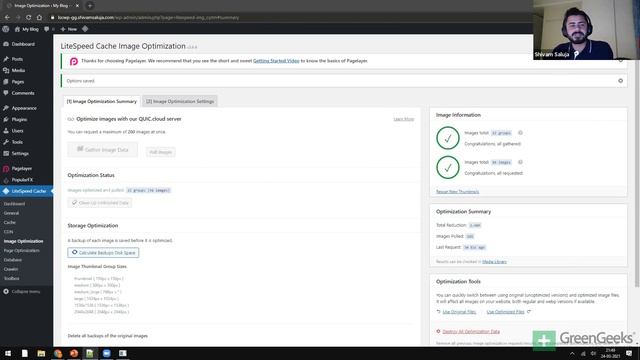Switch to the Image Optimization Summary tab
The height and width of the screenshot is (360, 640).
click(x=102, y=101)
